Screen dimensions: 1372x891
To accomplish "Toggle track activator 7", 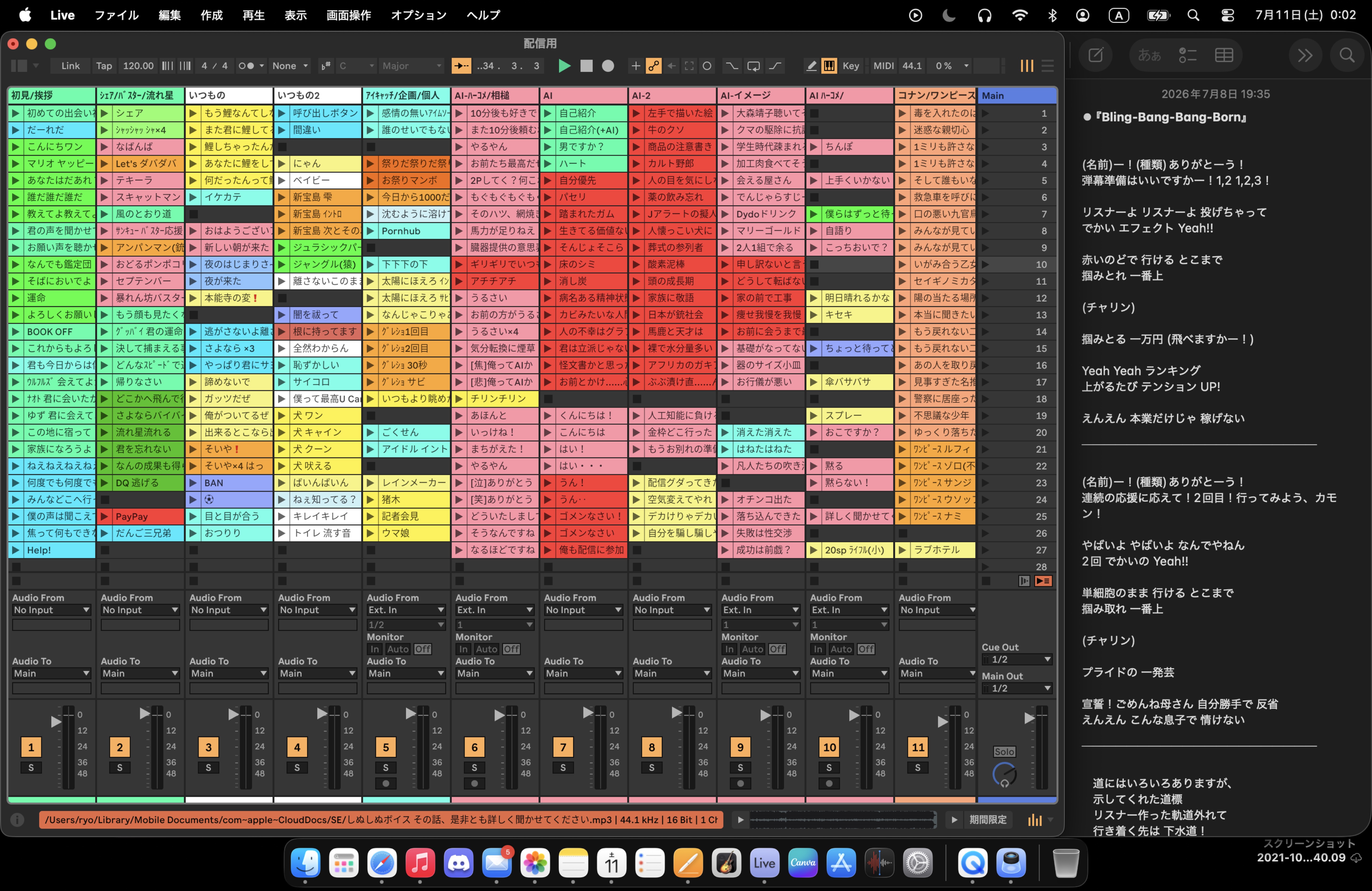I will point(563,747).
